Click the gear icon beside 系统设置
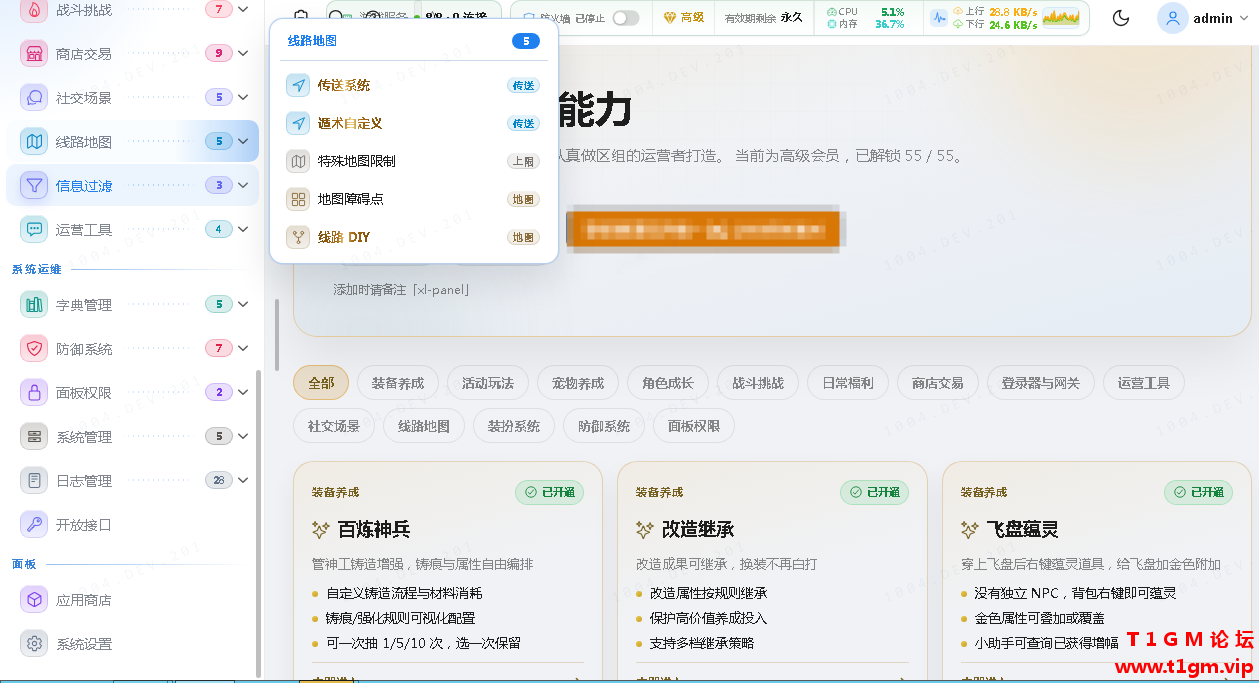Screen dimensions: 1259x683 click(x=35, y=644)
